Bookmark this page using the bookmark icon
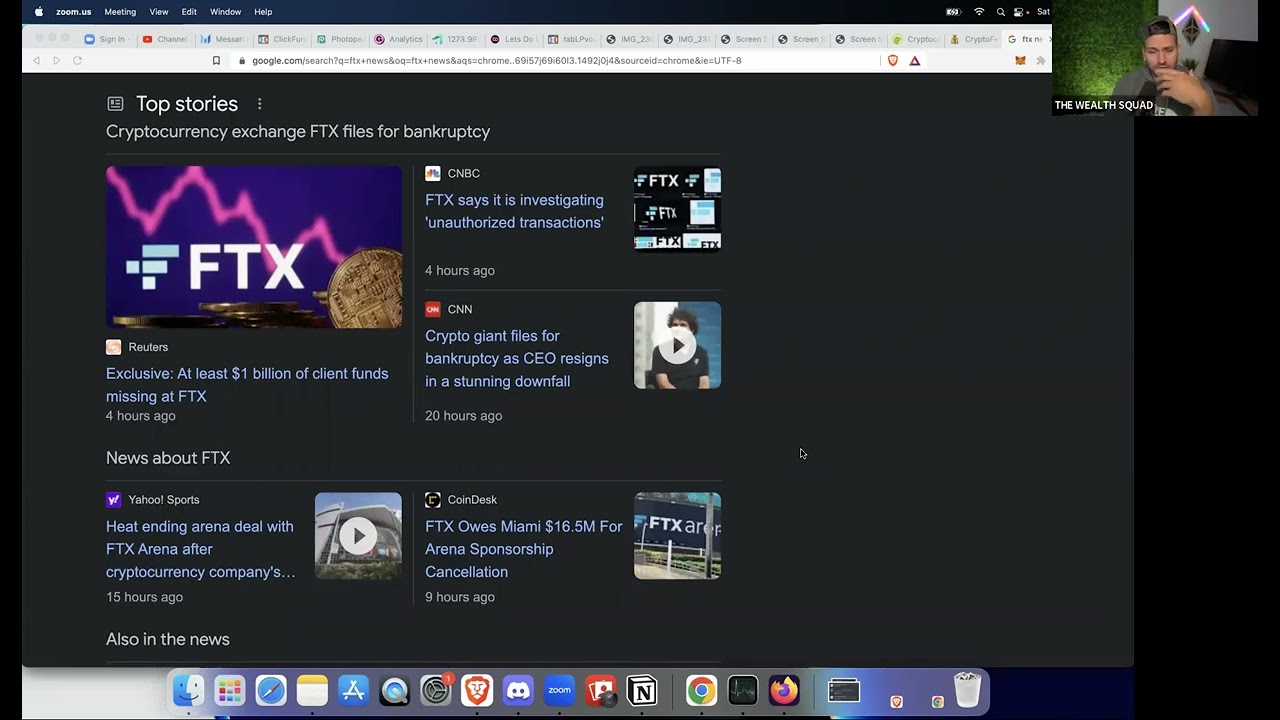The image size is (1280, 720). [x=216, y=60]
